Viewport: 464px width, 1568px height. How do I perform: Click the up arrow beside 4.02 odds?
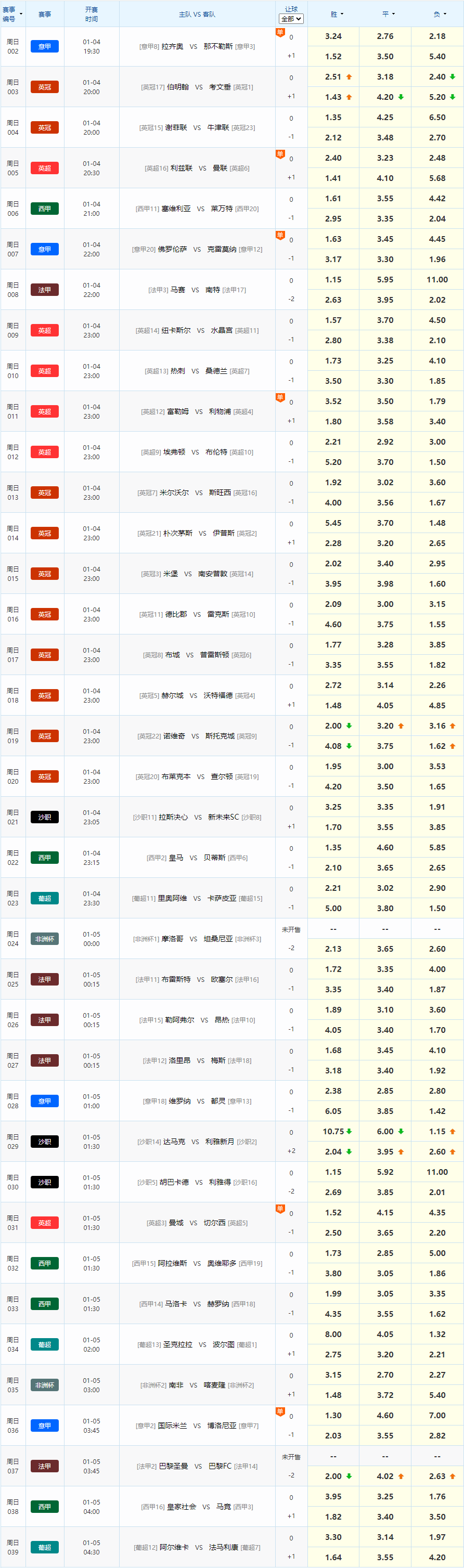[x=401, y=1476]
